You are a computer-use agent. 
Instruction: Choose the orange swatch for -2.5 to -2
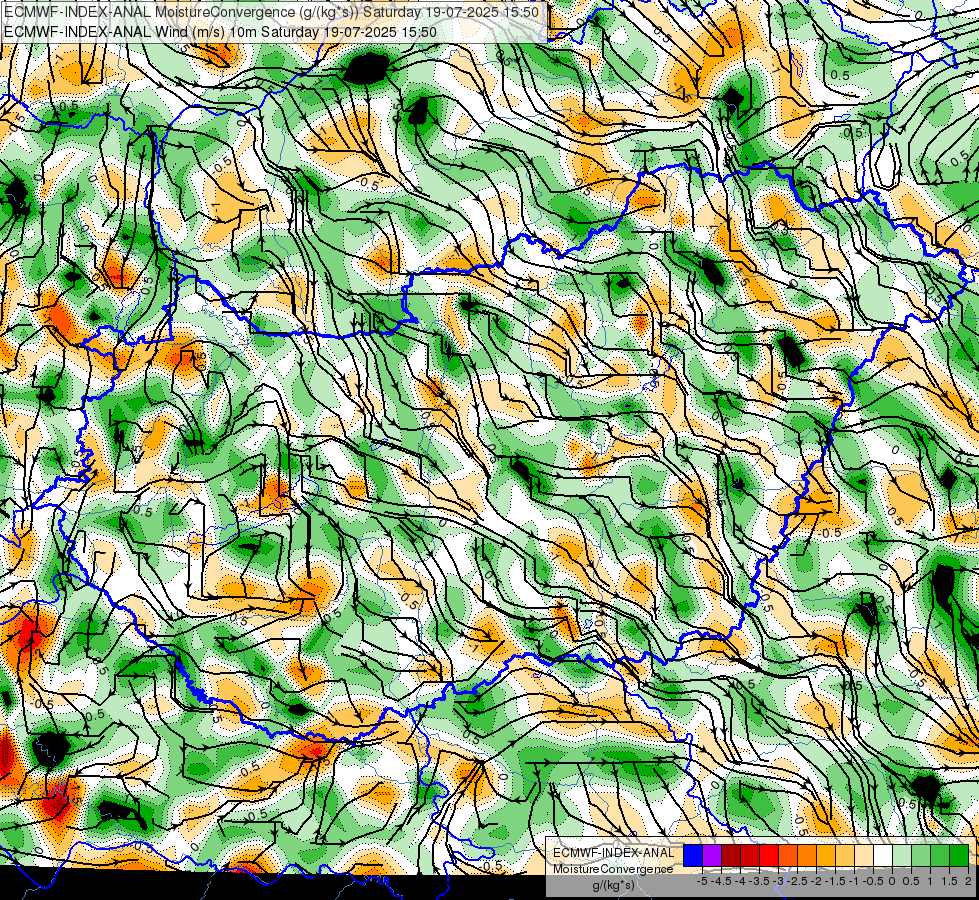pos(807,856)
